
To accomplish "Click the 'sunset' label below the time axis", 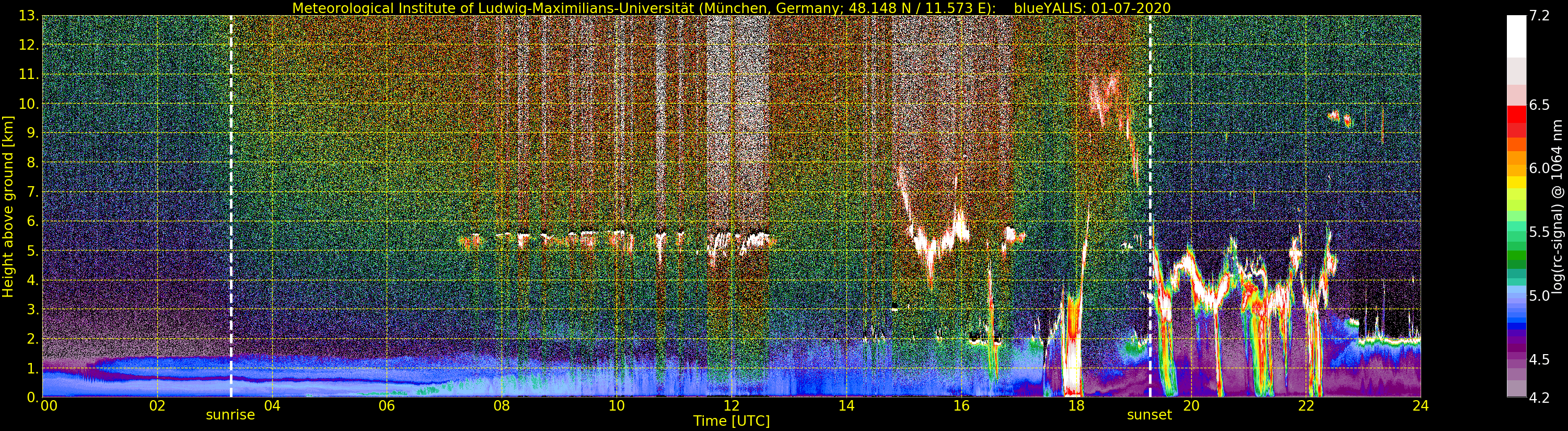I will pos(1149,415).
